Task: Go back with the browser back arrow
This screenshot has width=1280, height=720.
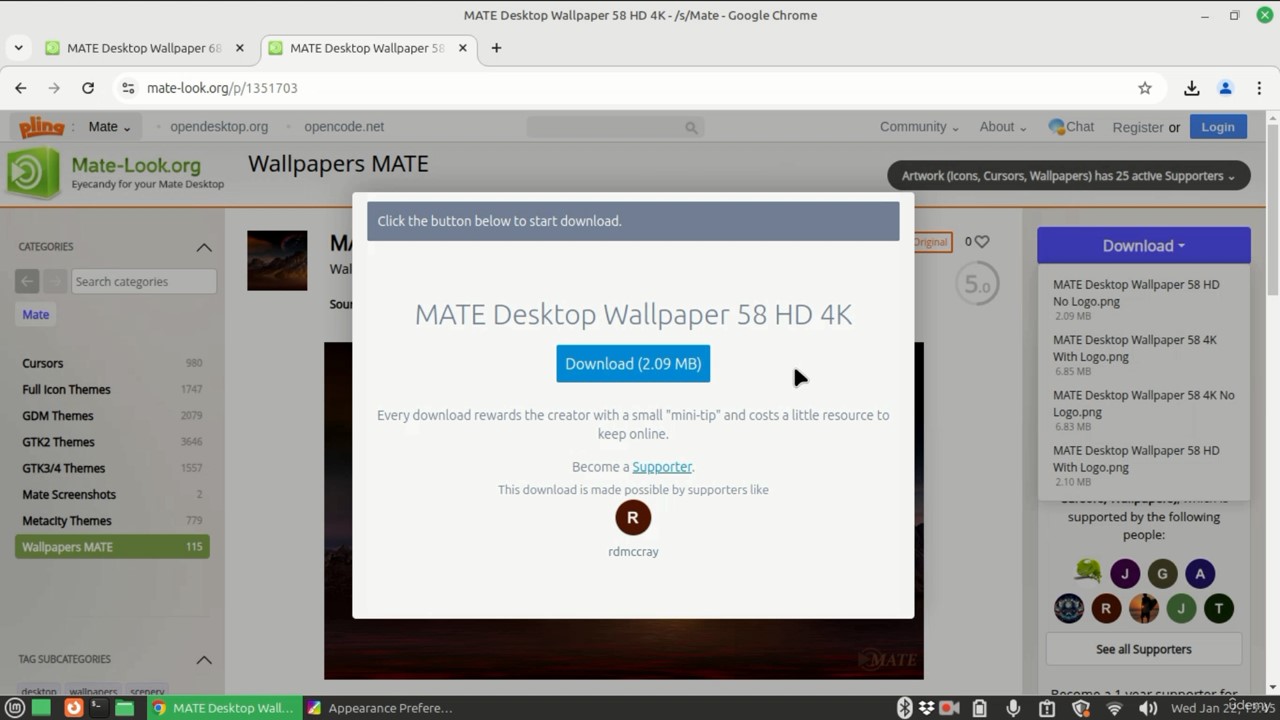Action: pos(21,88)
